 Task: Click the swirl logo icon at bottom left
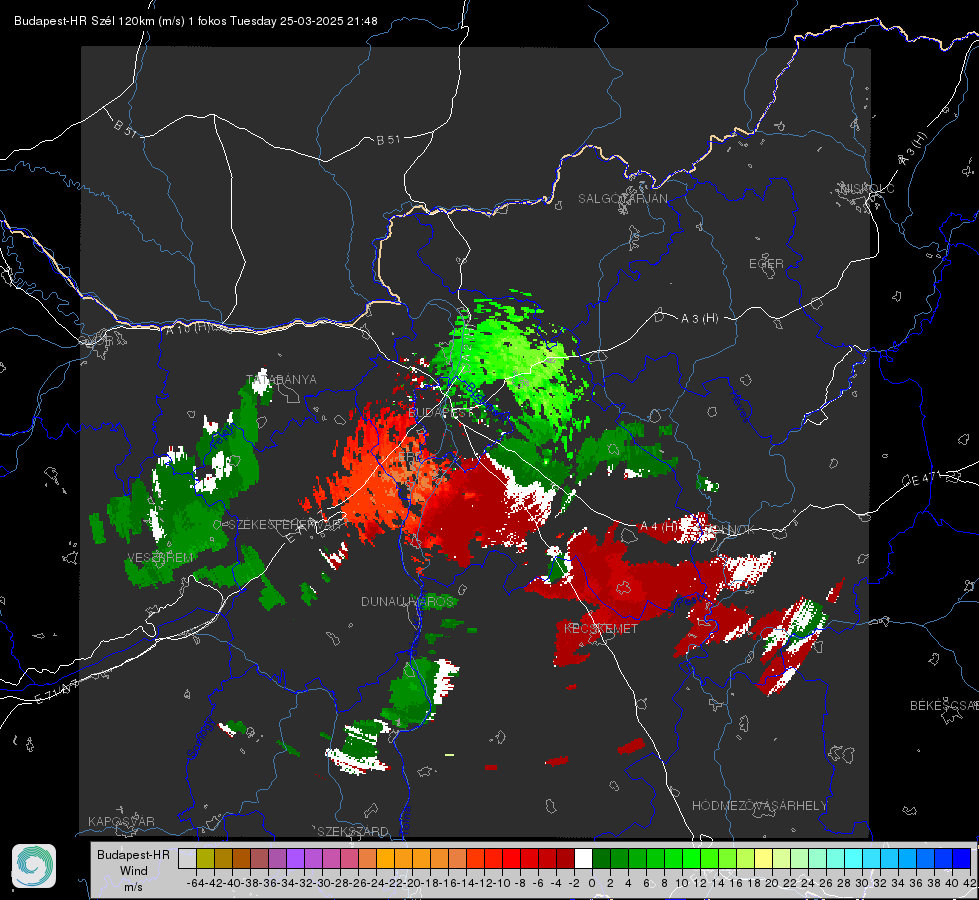pos(34,866)
